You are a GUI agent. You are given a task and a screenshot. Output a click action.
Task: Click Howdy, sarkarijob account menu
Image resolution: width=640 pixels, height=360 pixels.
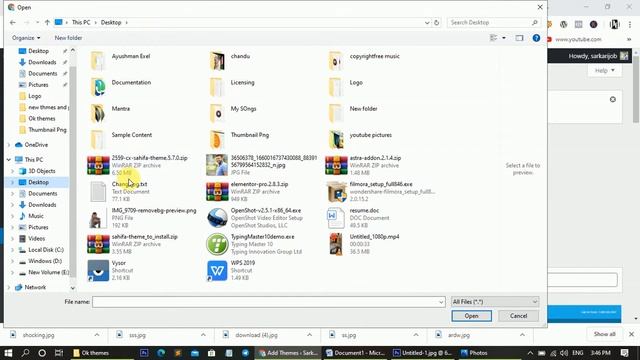click(x=598, y=56)
